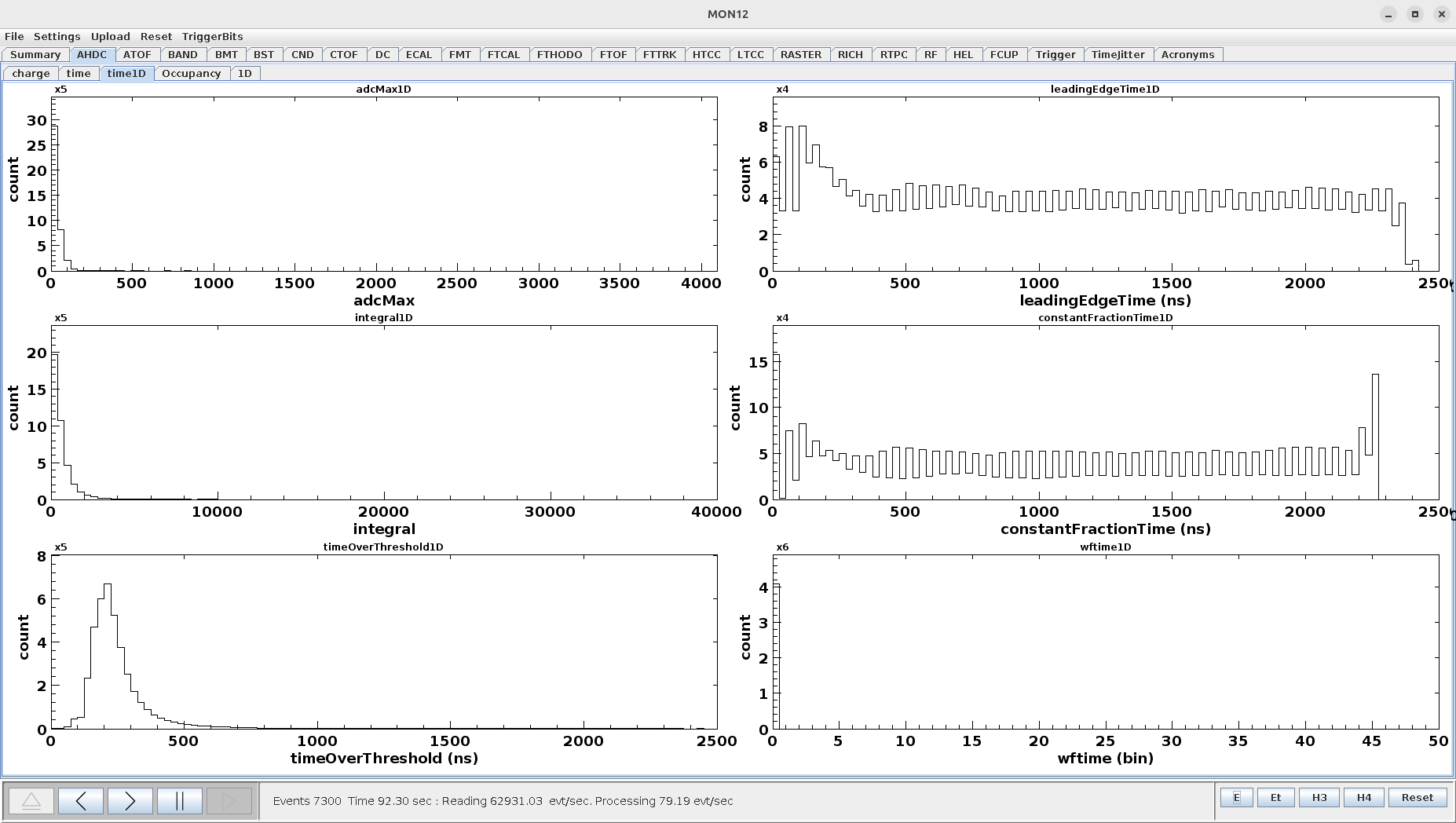Image resolution: width=1456 pixels, height=823 pixels.
Task: Switch to the RF tab
Action: tap(931, 54)
